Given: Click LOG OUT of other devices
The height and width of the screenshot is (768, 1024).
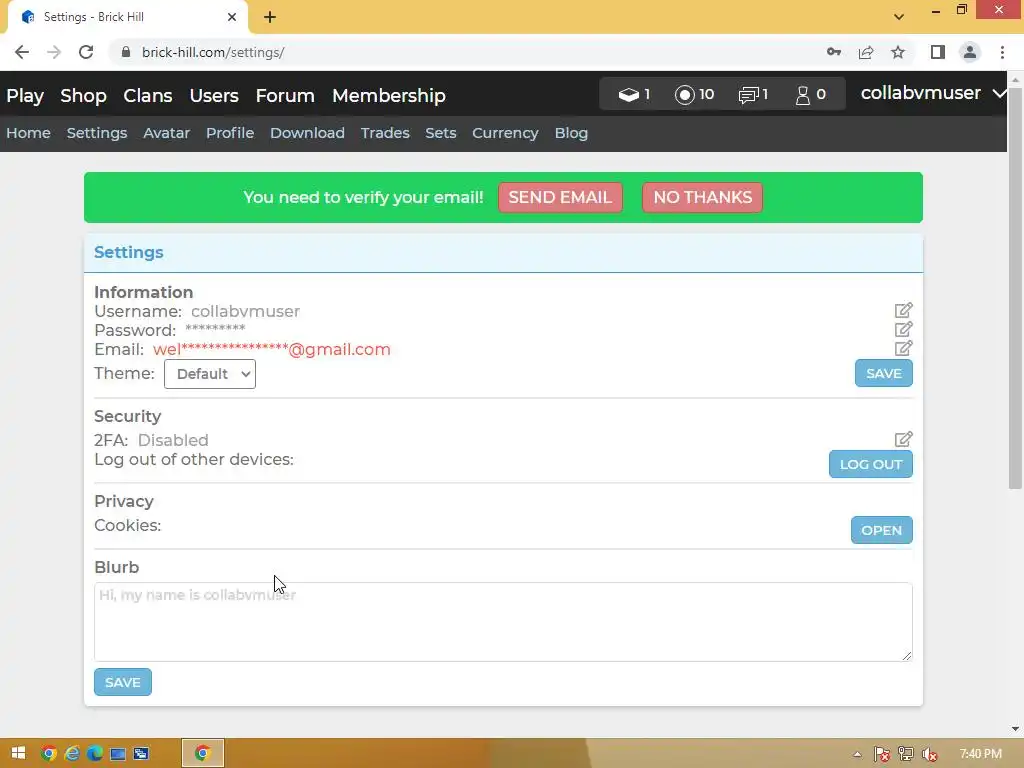Looking at the screenshot, I should point(871,464).
